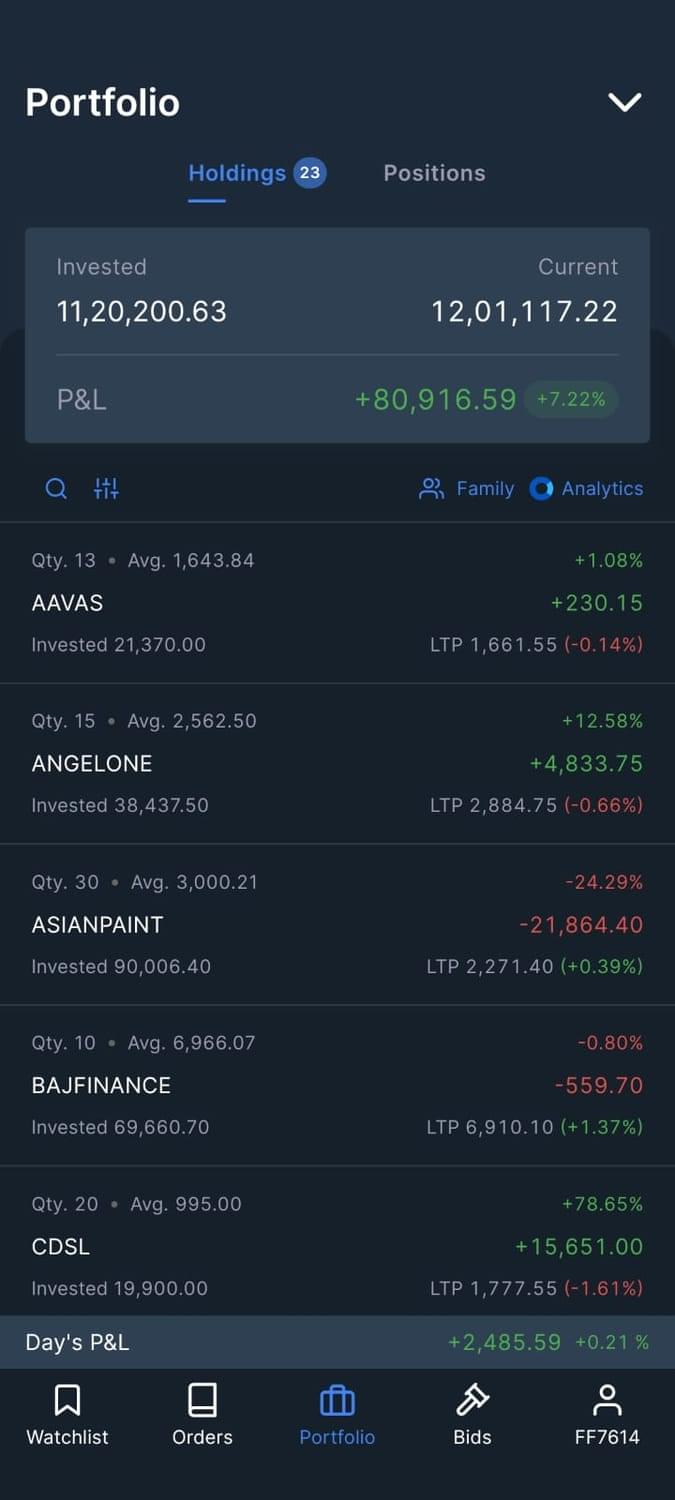Go to Orders book icon

202,1401
